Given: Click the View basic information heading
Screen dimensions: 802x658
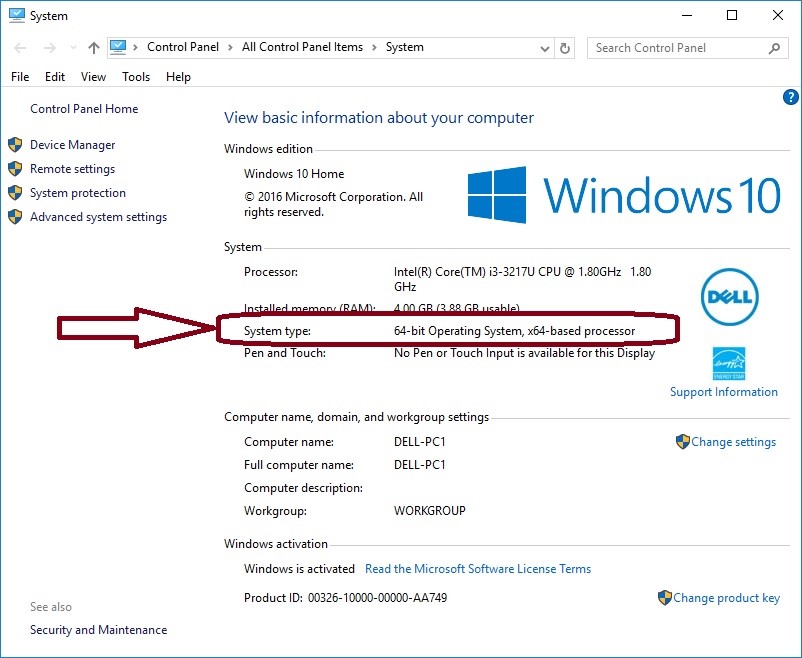Looking at the screenshot, I should (x=378, y=118).
